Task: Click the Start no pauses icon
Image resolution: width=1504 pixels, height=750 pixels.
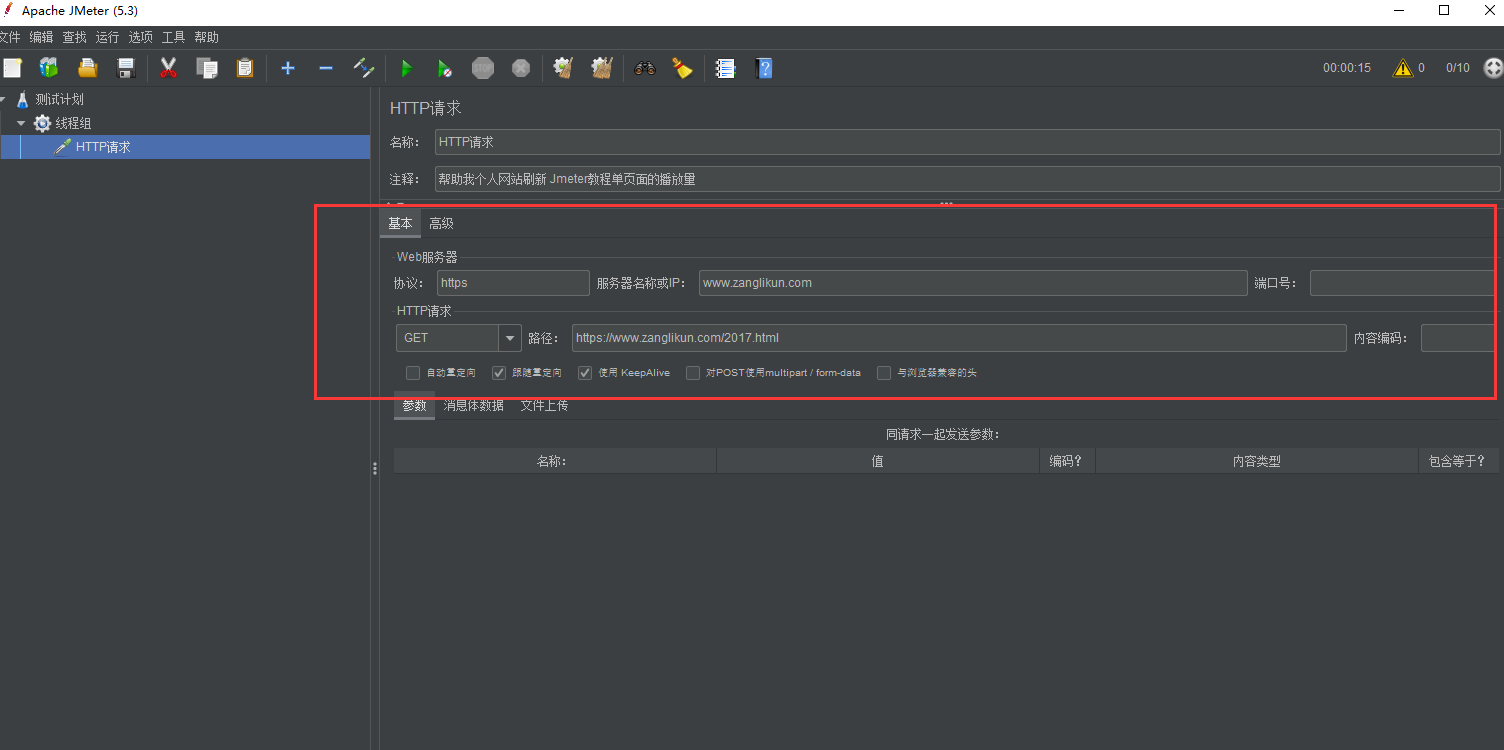Action: click(x=444, y=68)
